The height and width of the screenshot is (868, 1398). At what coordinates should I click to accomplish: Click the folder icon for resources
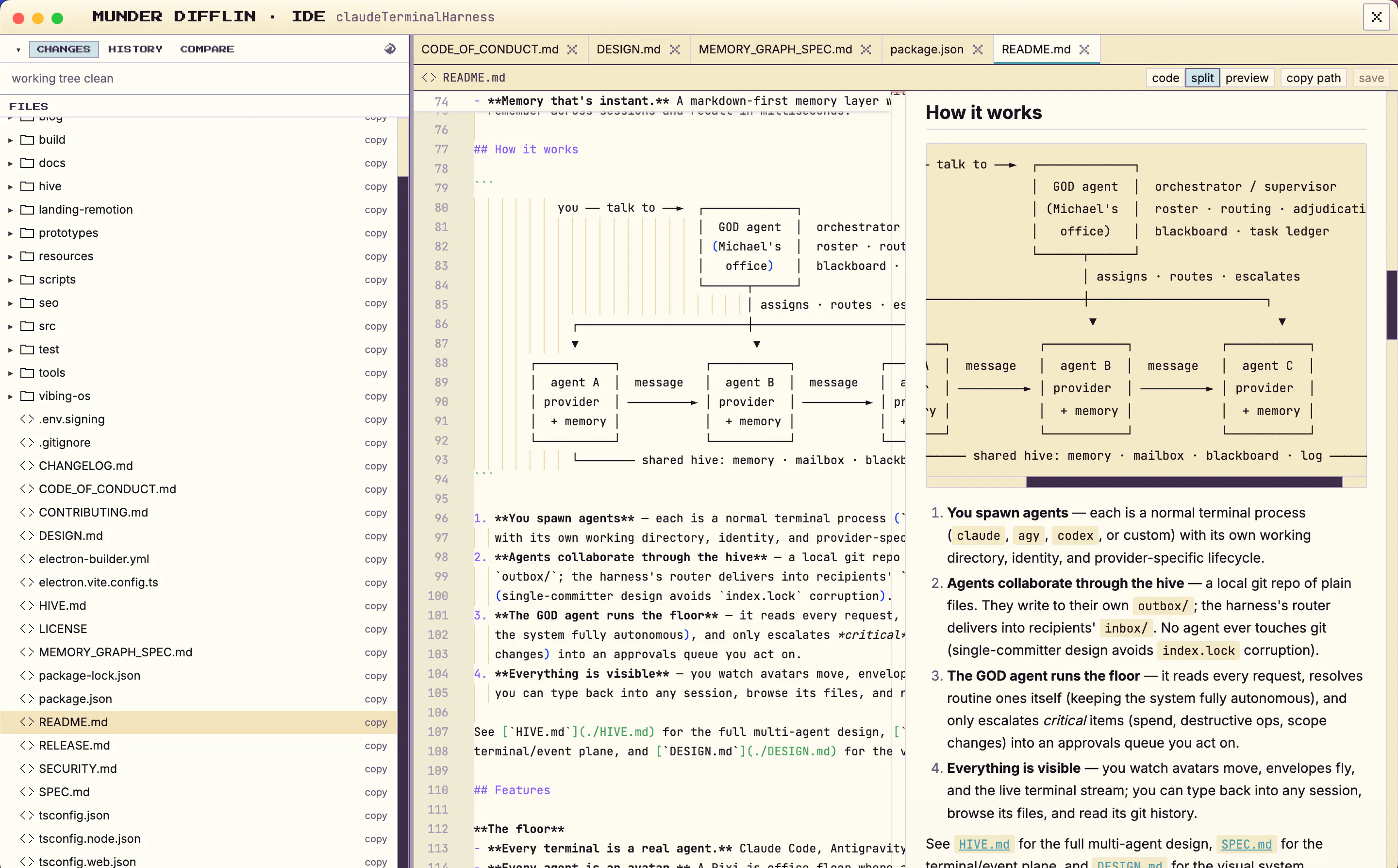click(27, 256)
